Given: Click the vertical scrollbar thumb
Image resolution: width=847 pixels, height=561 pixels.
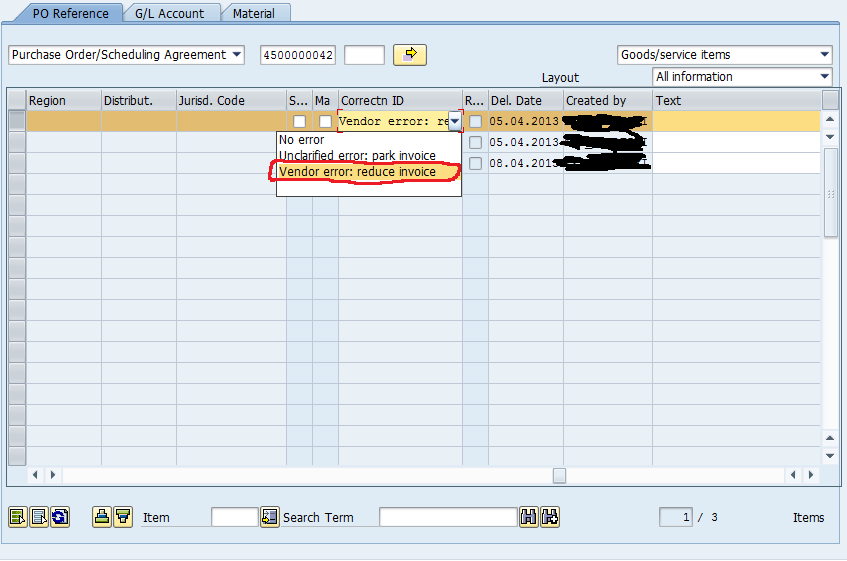Looking at the screenshot, I should point(830,193).
